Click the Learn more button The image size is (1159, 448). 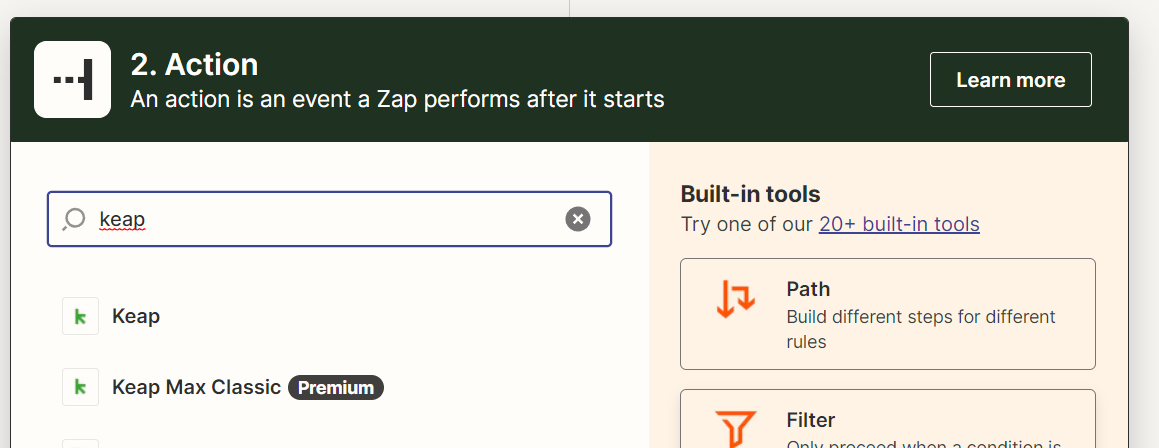click(1010, 79)
